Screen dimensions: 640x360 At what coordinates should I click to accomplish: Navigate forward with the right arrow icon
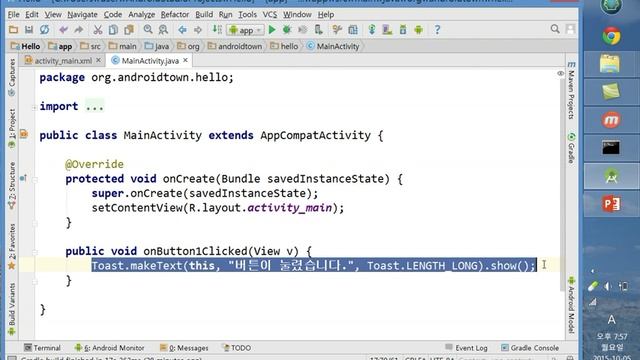click(198, 30)
